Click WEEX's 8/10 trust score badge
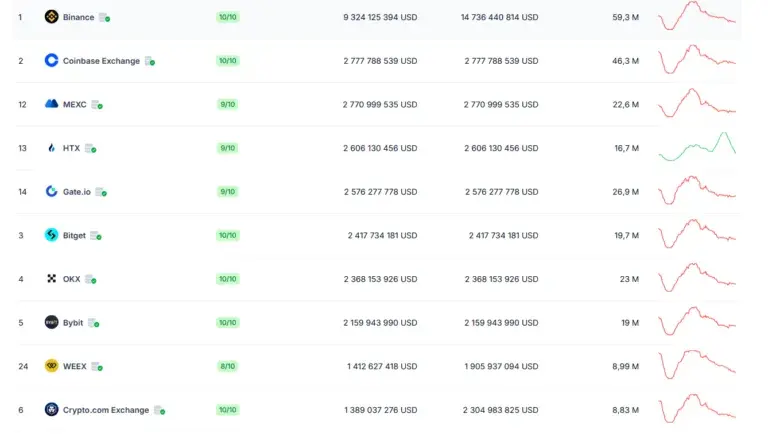The width and height of the screenshot is (768, 437). (x=228, y=366)
